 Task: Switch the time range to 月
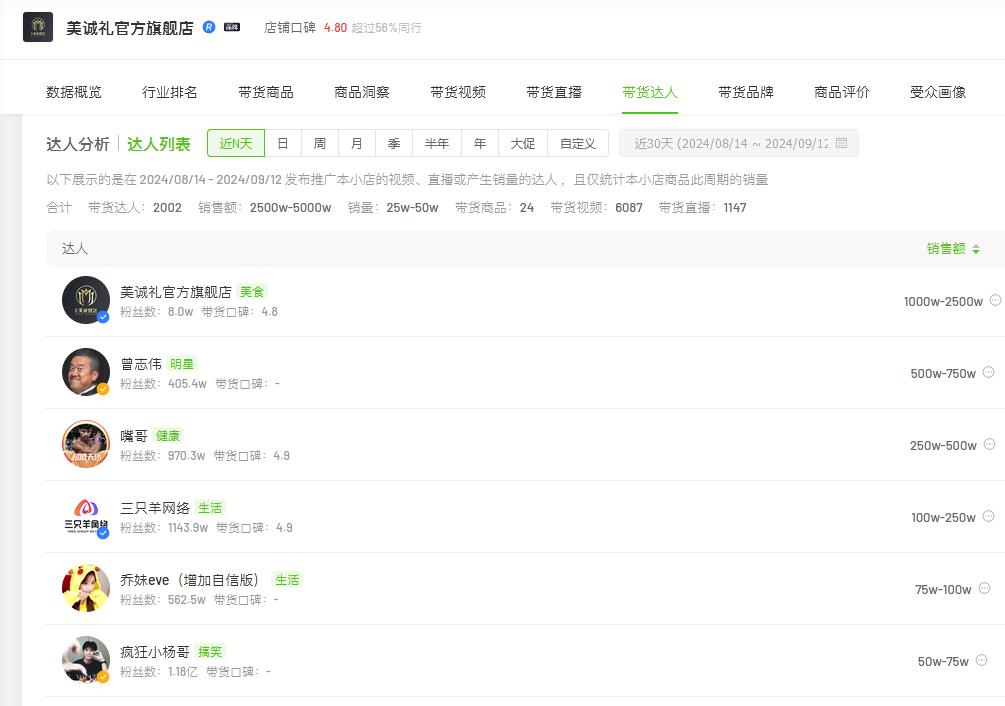point(357,144)
